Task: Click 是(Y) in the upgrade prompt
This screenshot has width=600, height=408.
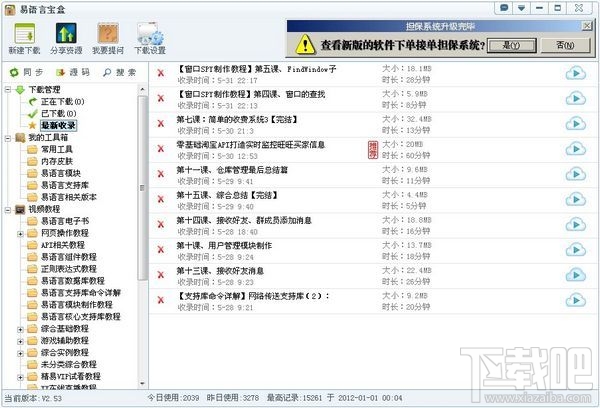Action: pyautogui.click(x=511, y=46)
